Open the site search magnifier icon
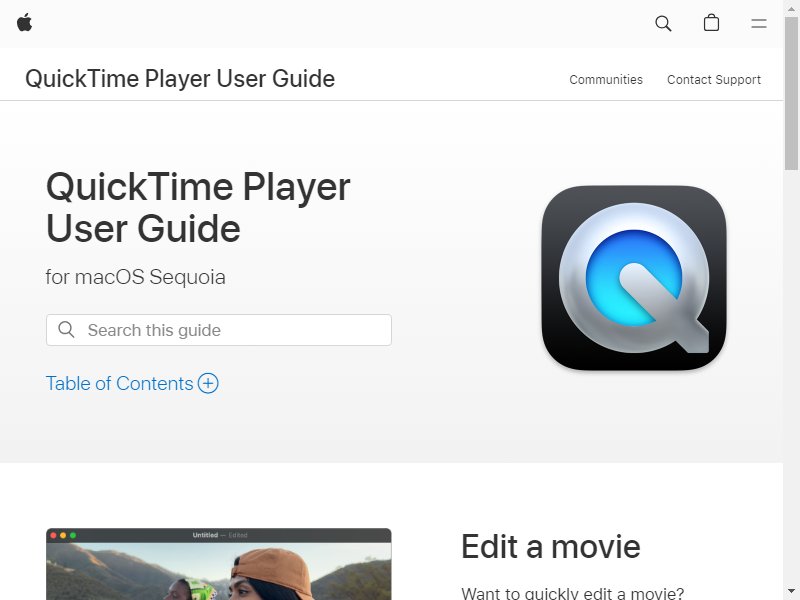Image resolution: width=800 pixels, height=600 pixels. pyautogui.click(x=663, y=23)
